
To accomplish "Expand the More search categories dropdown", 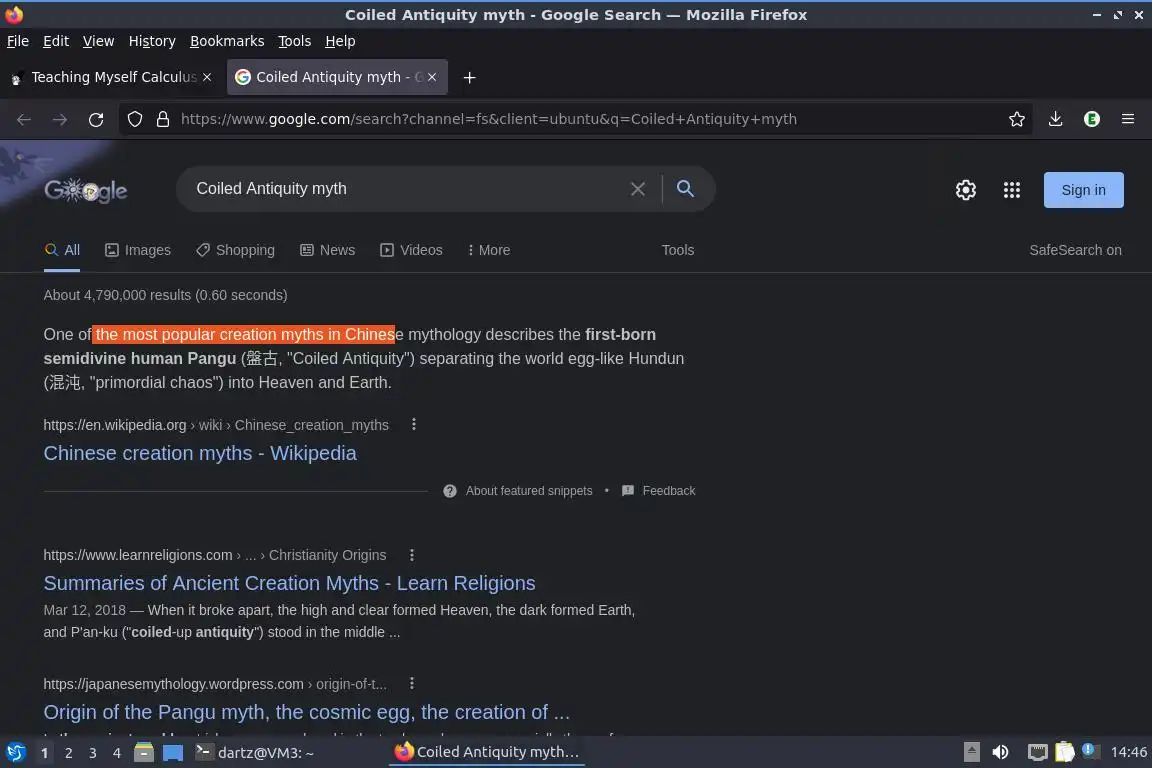I will pos(489,250).
